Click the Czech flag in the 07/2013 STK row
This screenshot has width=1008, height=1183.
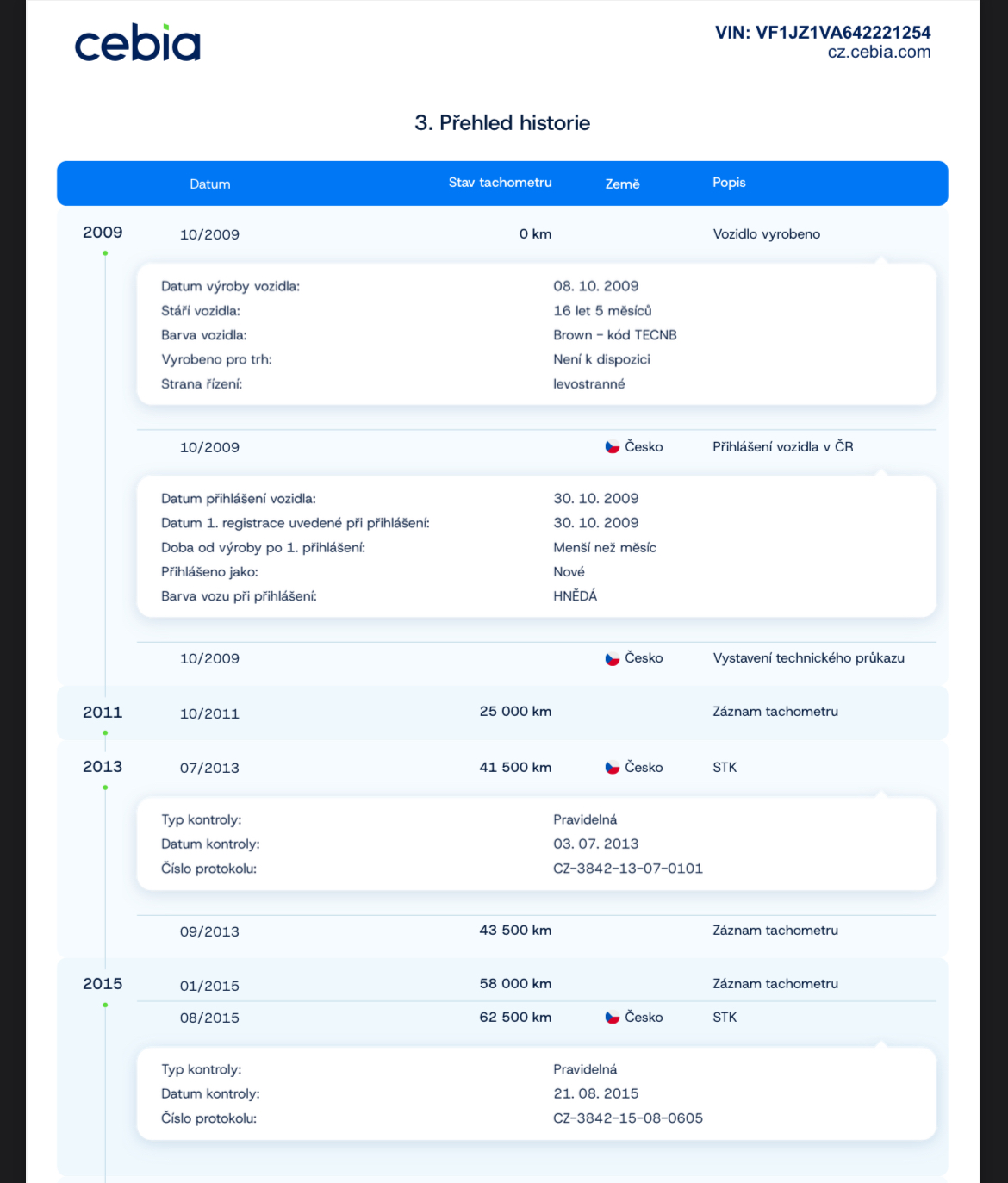pos(613,768)
